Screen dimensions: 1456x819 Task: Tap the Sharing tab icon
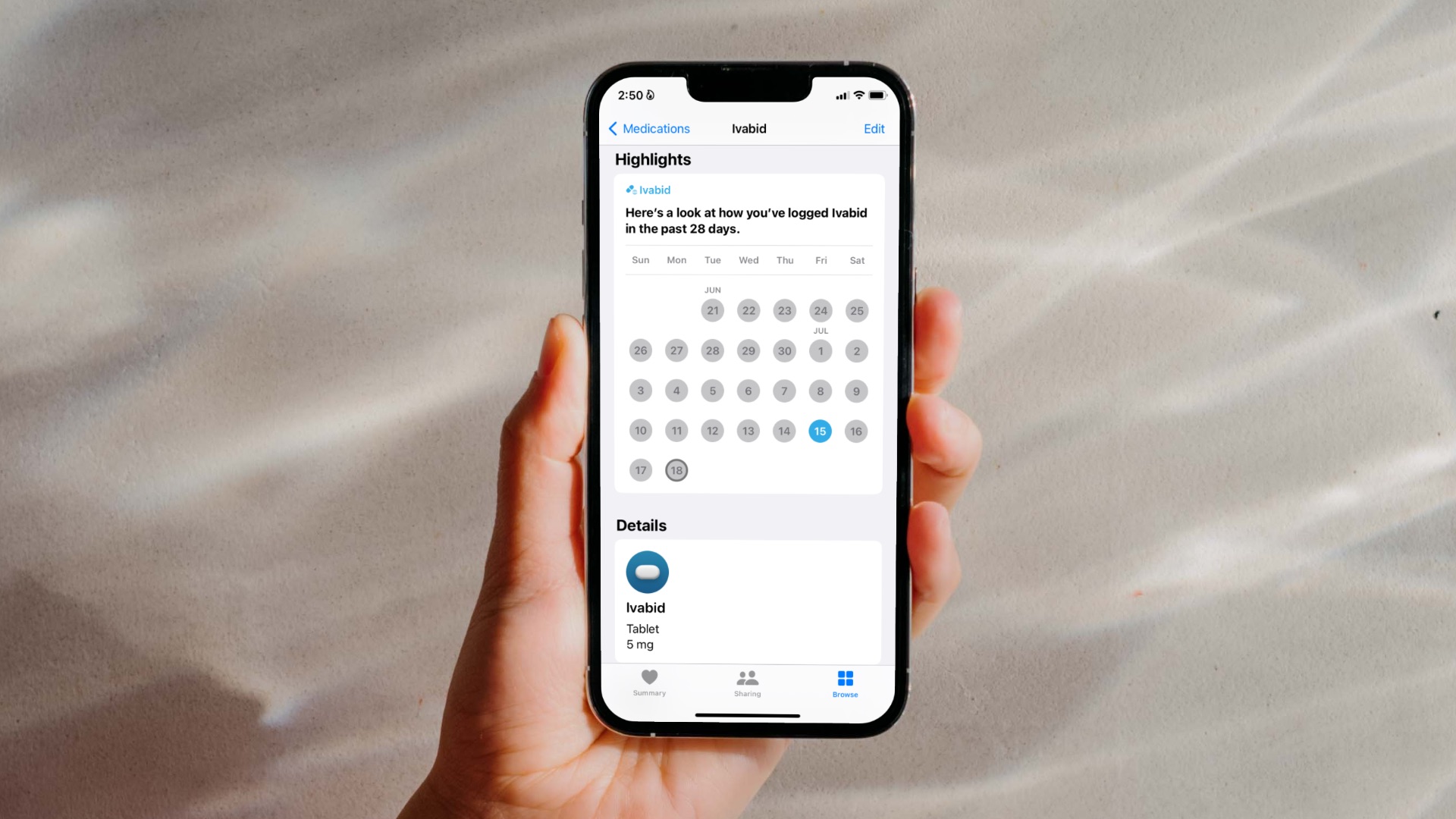[x=747, y=683]
